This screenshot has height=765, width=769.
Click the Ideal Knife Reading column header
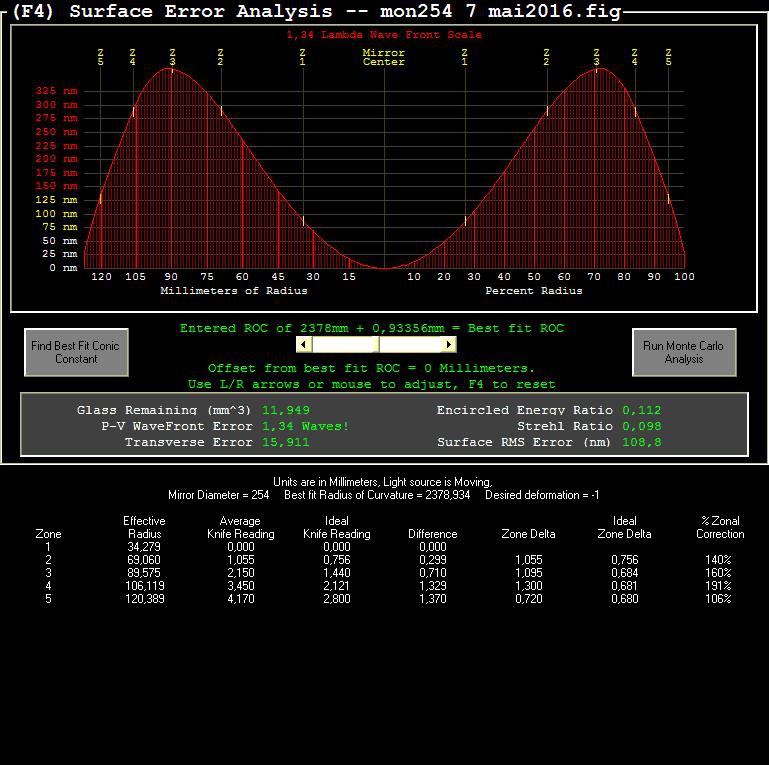tap(336, 527)
